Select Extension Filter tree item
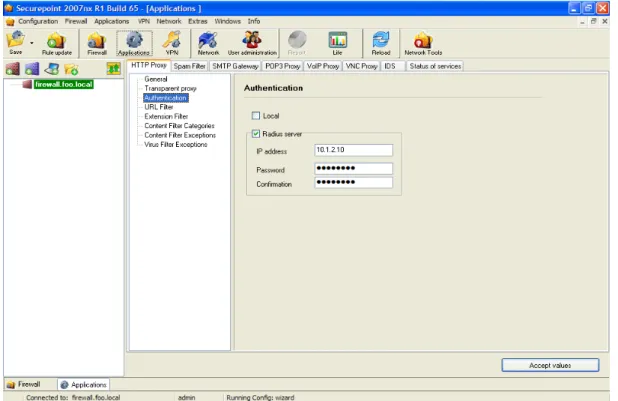This screenshot has width=618, height=401. (166, 116)
